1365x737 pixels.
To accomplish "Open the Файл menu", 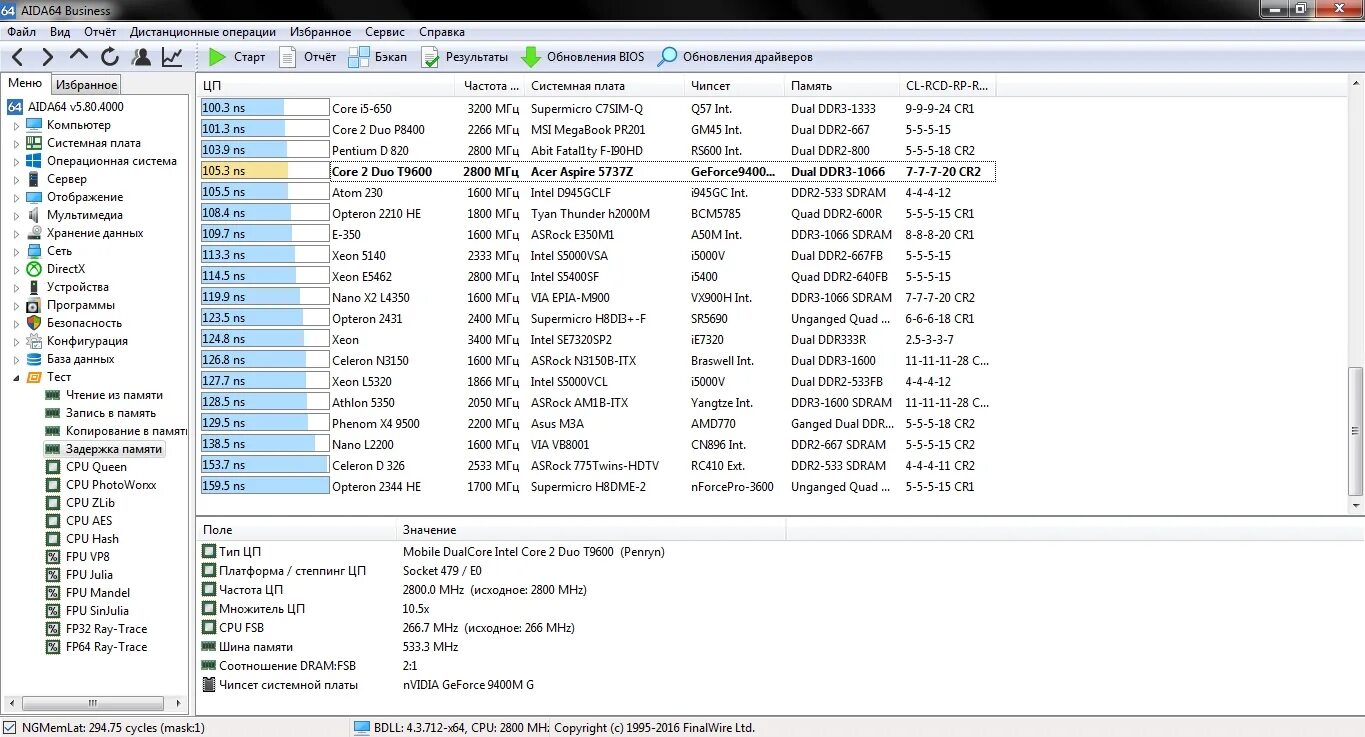I will pos(21,31).
